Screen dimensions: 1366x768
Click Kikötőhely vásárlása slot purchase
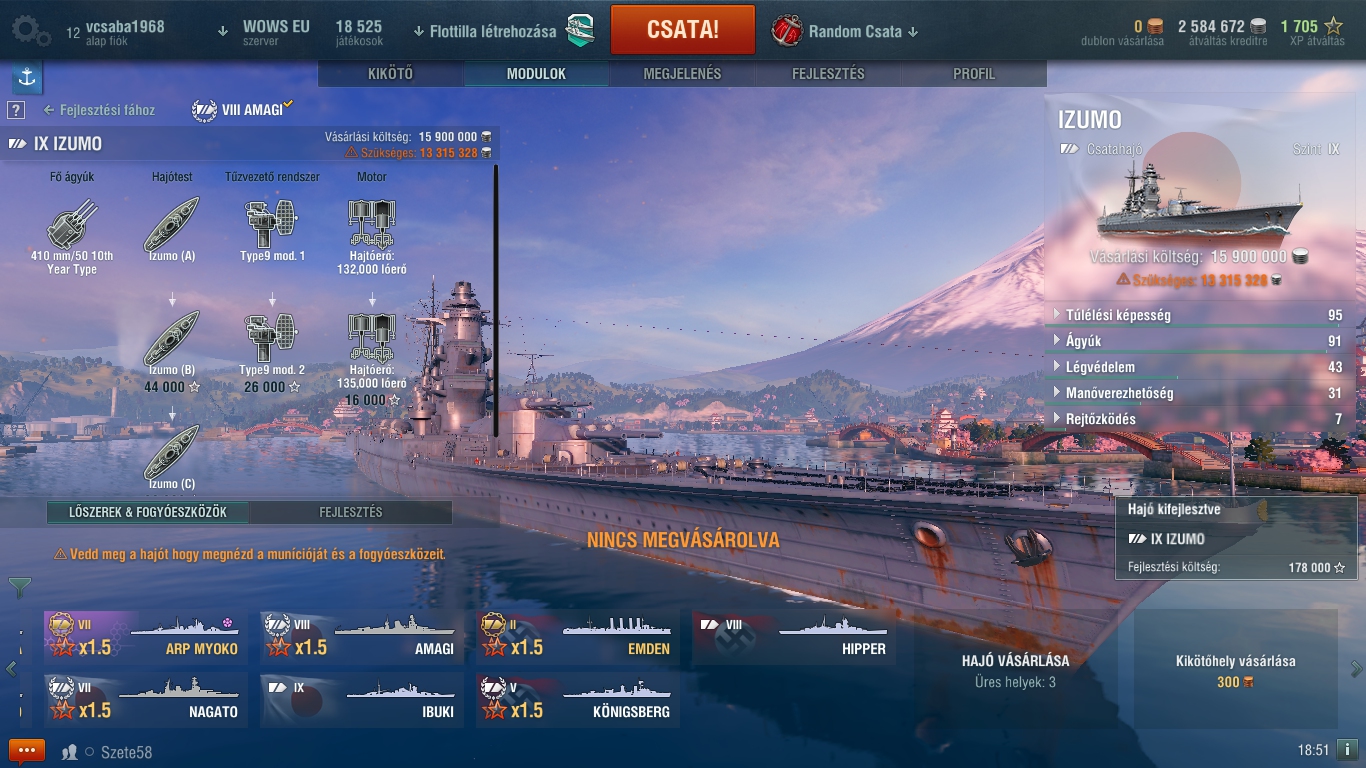click(1236, 671)
